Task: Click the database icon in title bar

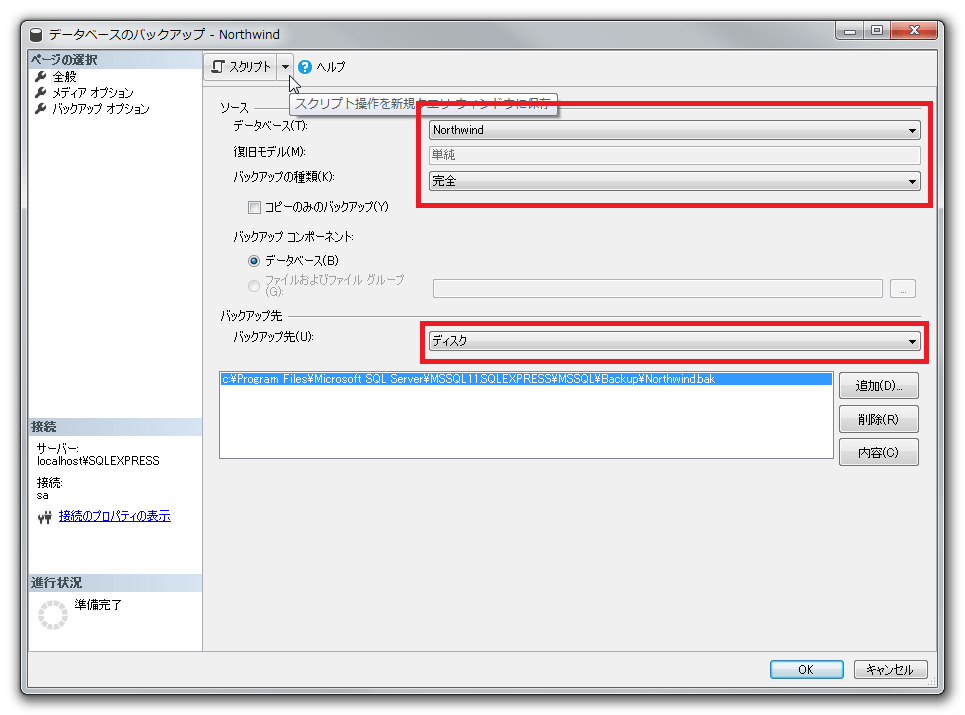Action: coord(37,35)
